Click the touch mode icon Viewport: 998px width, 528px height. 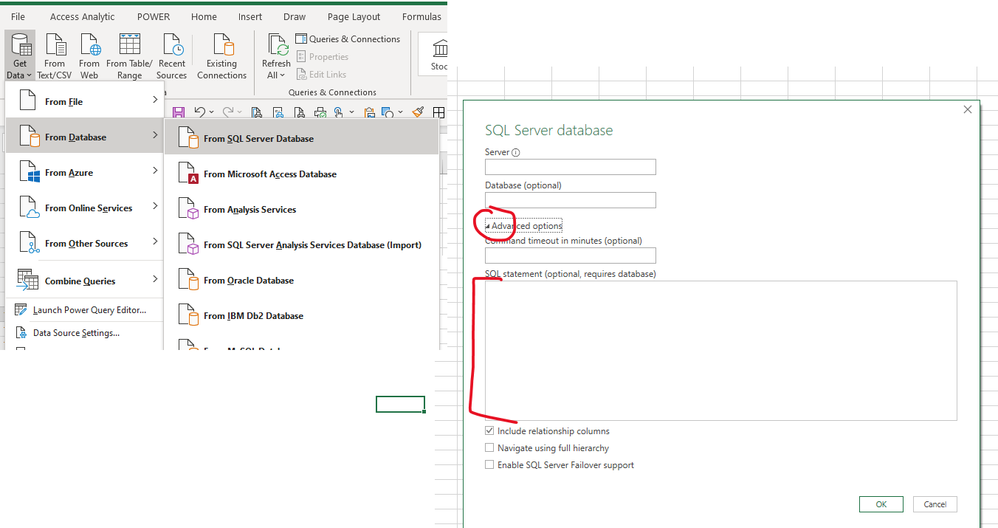pos(339,113)
